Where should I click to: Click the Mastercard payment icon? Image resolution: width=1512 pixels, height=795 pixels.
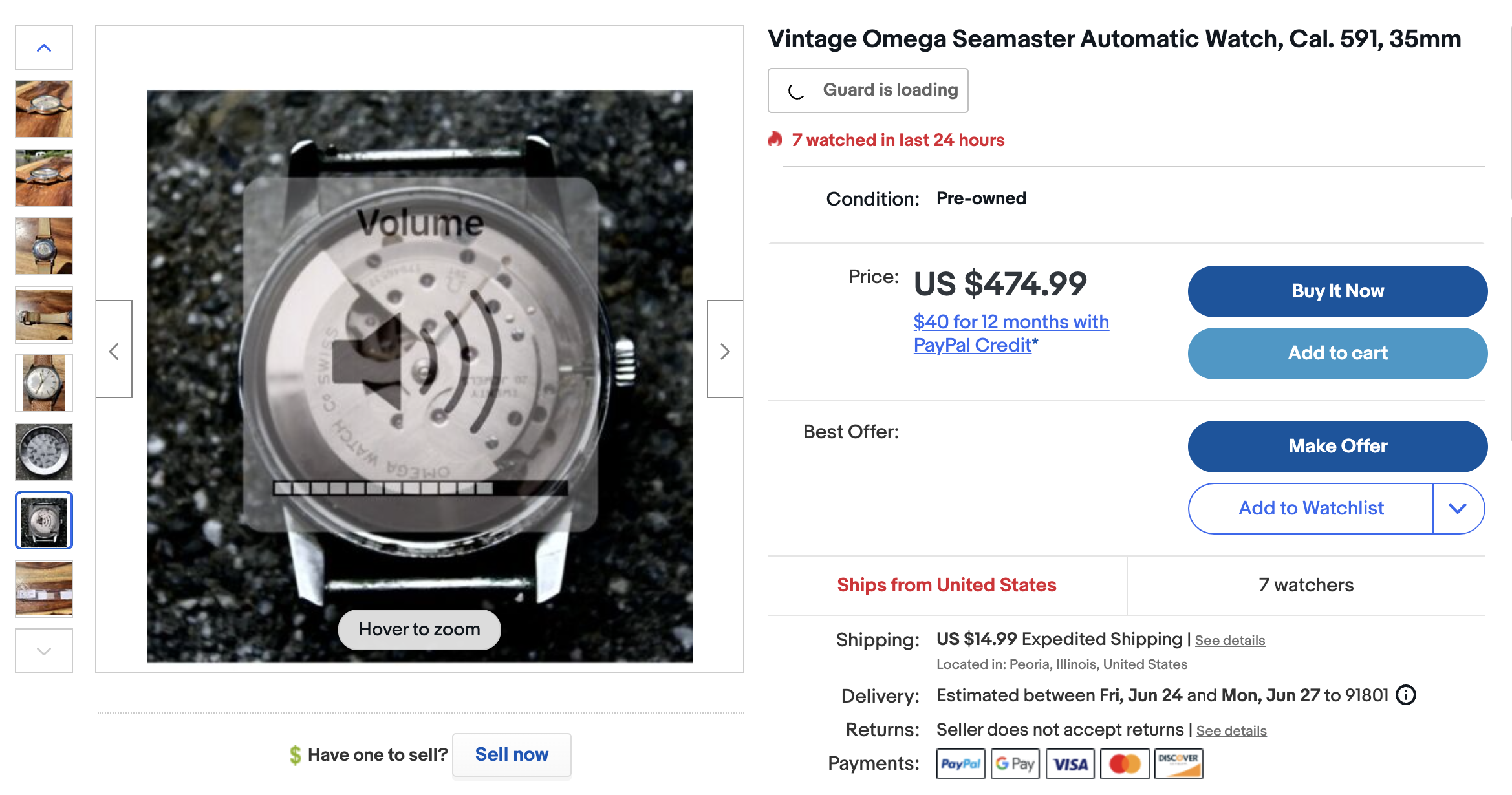(x=1125, y=764)
